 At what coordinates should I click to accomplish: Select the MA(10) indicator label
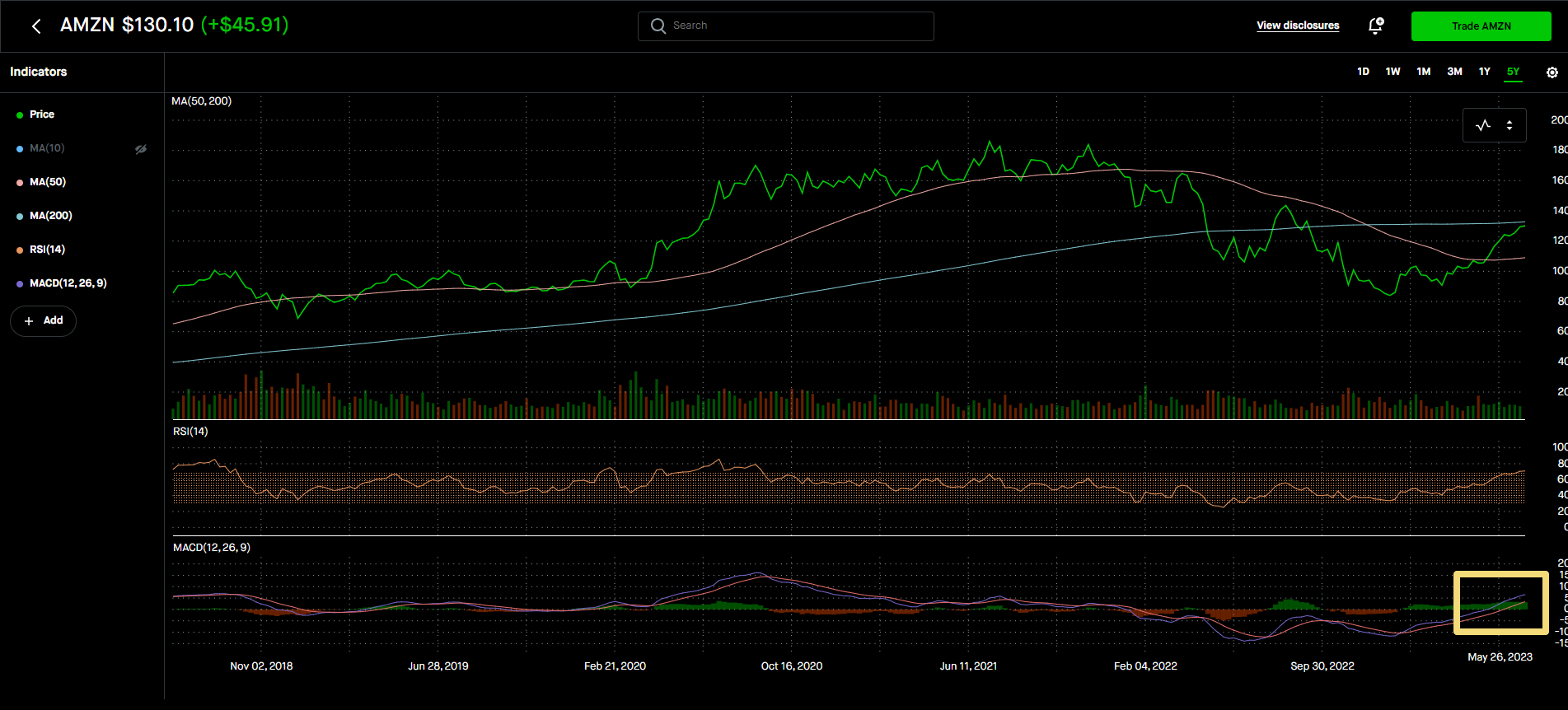(47, 148)
